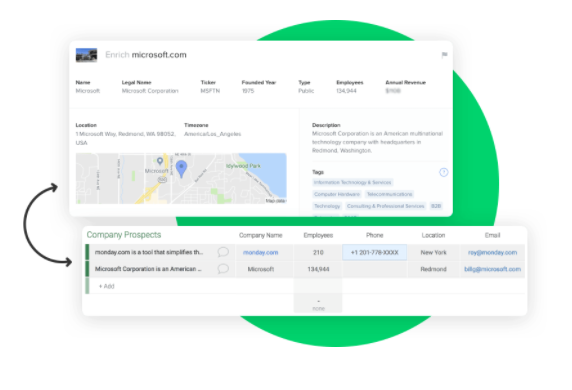Image resolution: width=572 pixels, height=390 pixels.
Task: Click the small Microsoft location marker on map
Action: click(x=160, y=161)
